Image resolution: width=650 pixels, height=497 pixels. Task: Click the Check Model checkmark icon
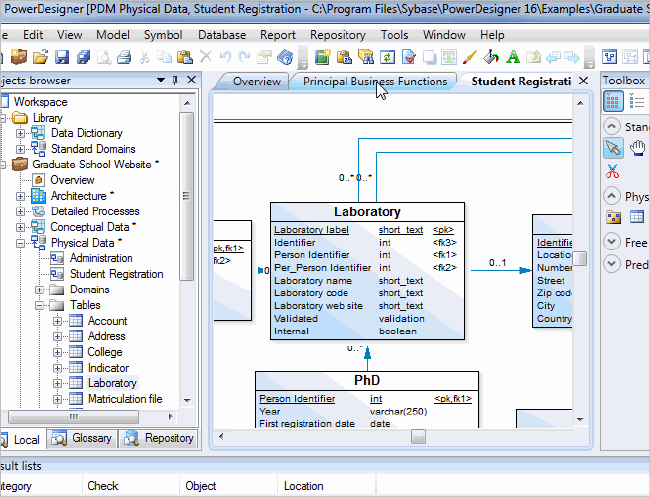(409, 57)
